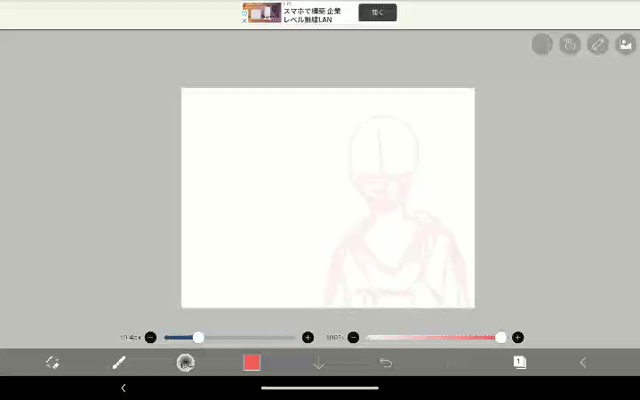This screenshot has width=640, height=400.
Task: Tap the downward arrow icon
Action: click(319, 362)
